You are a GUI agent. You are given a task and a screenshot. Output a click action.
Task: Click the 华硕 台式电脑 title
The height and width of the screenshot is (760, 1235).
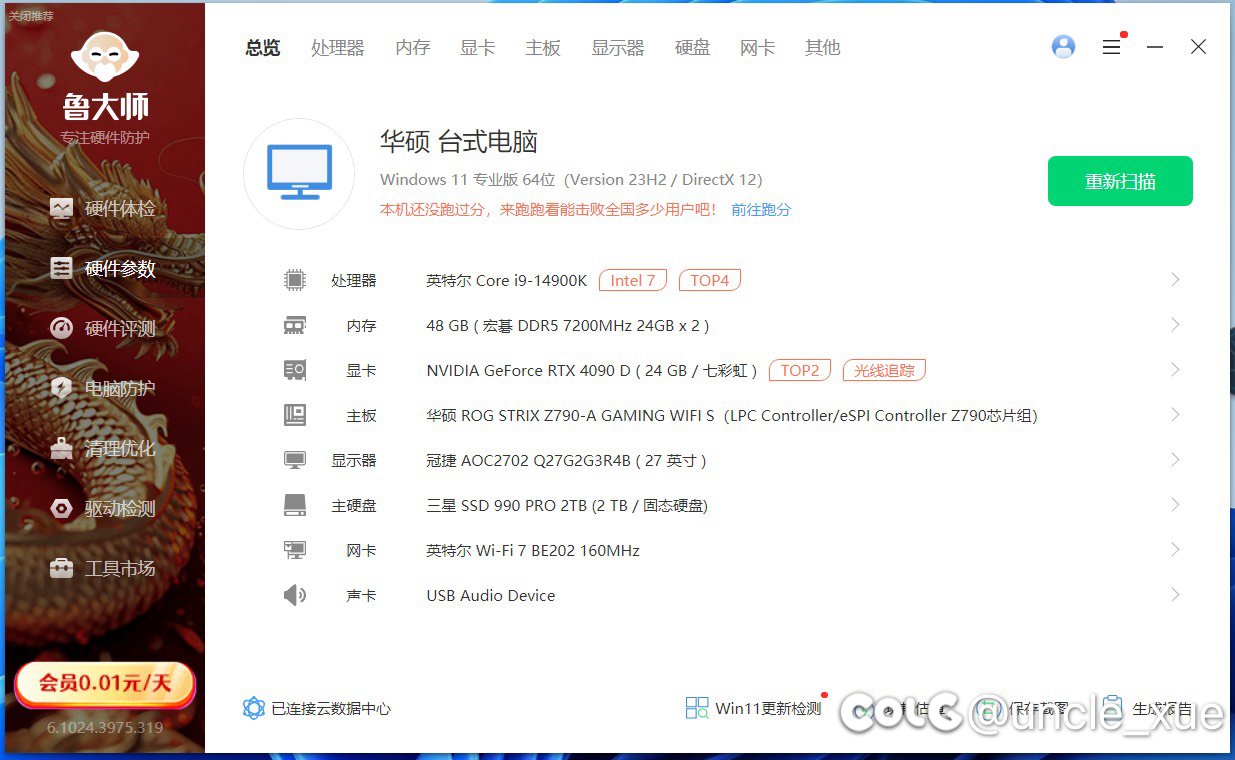pyautogui.click(x=459, y=142)
